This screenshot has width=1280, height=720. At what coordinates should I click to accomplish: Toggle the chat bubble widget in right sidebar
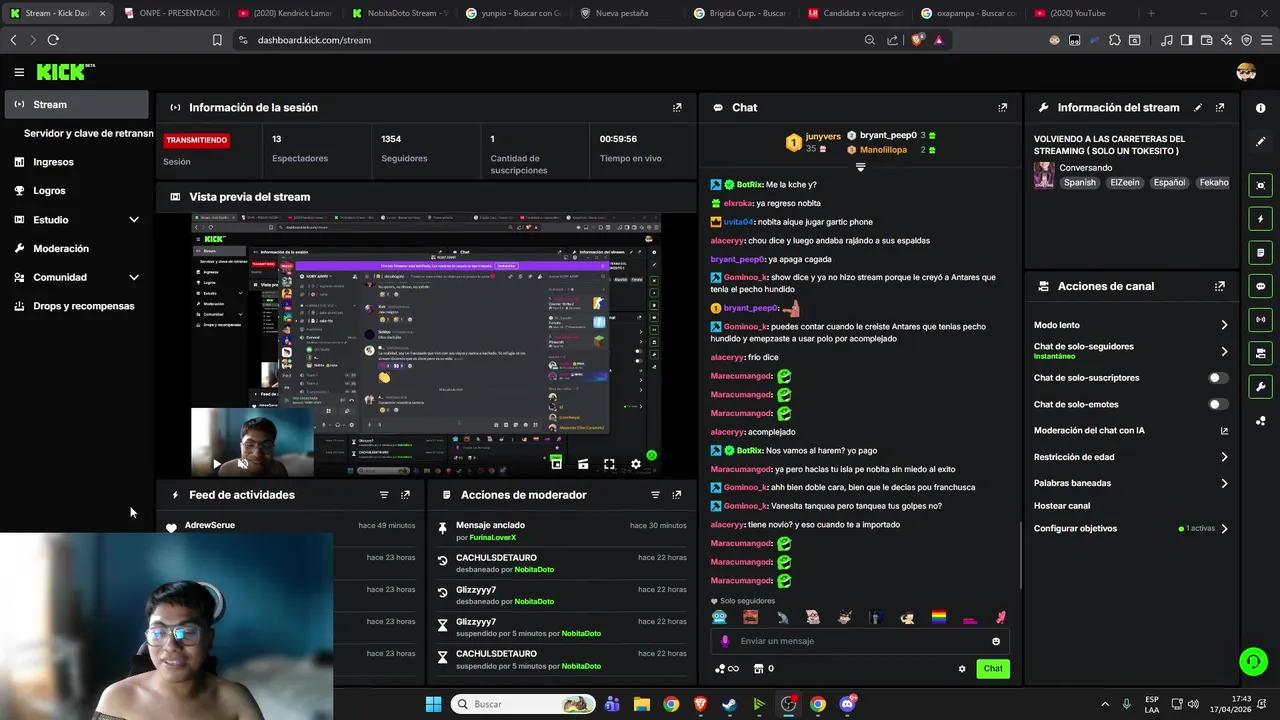tap(1260, 286)
